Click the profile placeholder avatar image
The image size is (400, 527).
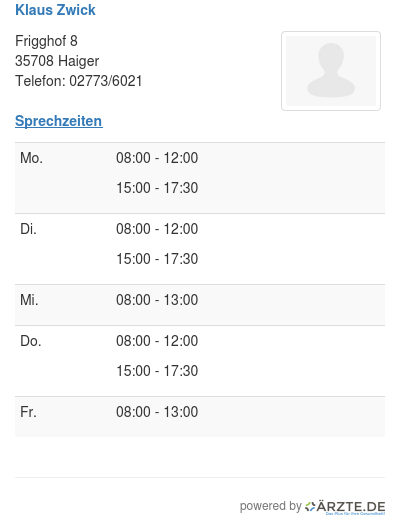[331, 71]
